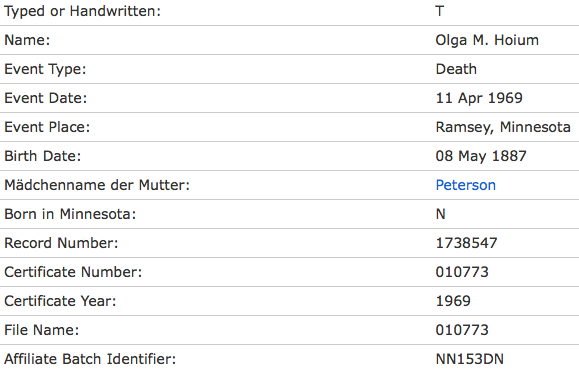Click the Record Number: label
Screen dimensions: 579x370
pos(61,243)
